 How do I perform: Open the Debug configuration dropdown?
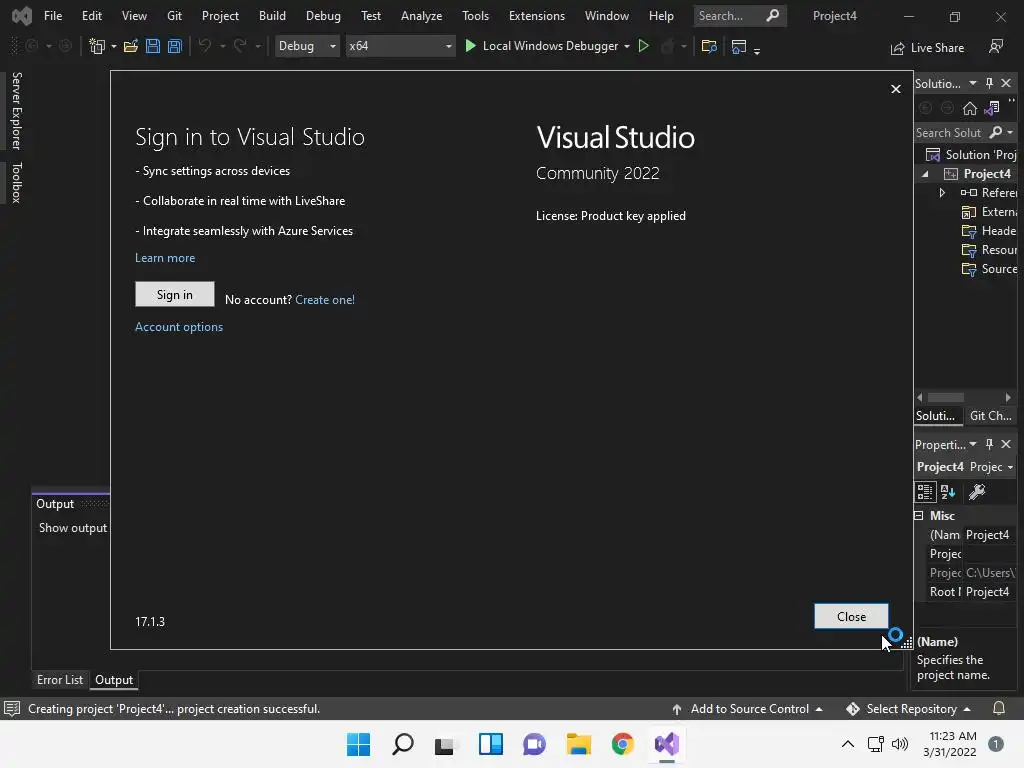(x=307, y=46)
